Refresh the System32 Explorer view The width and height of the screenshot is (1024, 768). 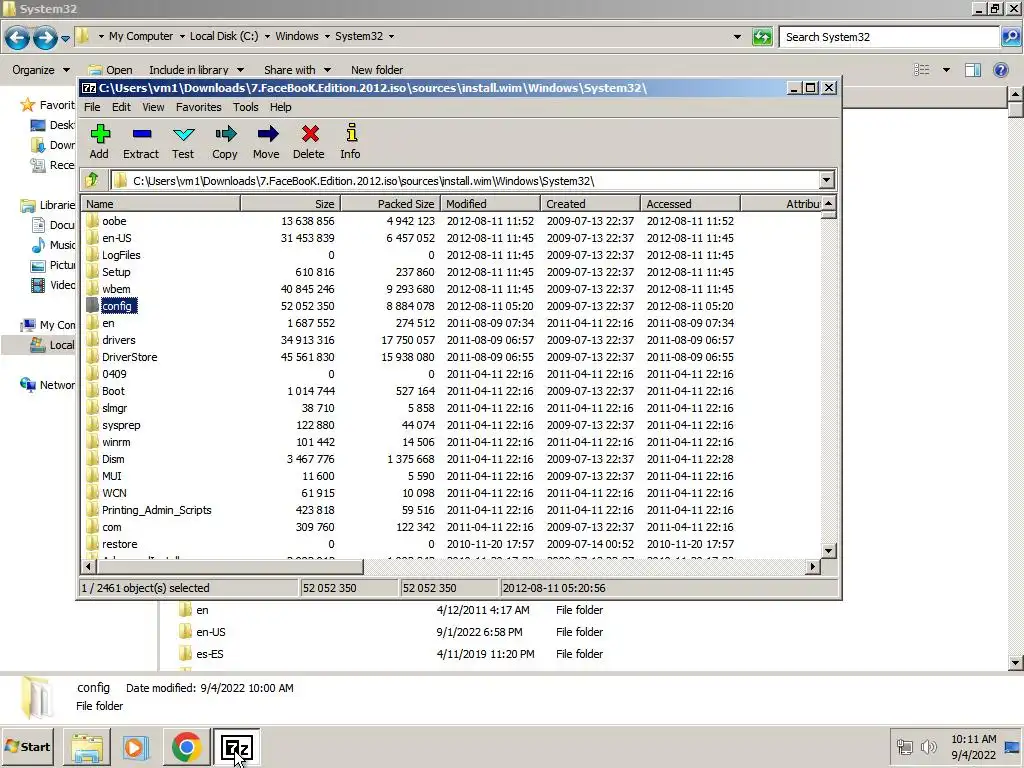pyautogui.click(x=761, y=37)
